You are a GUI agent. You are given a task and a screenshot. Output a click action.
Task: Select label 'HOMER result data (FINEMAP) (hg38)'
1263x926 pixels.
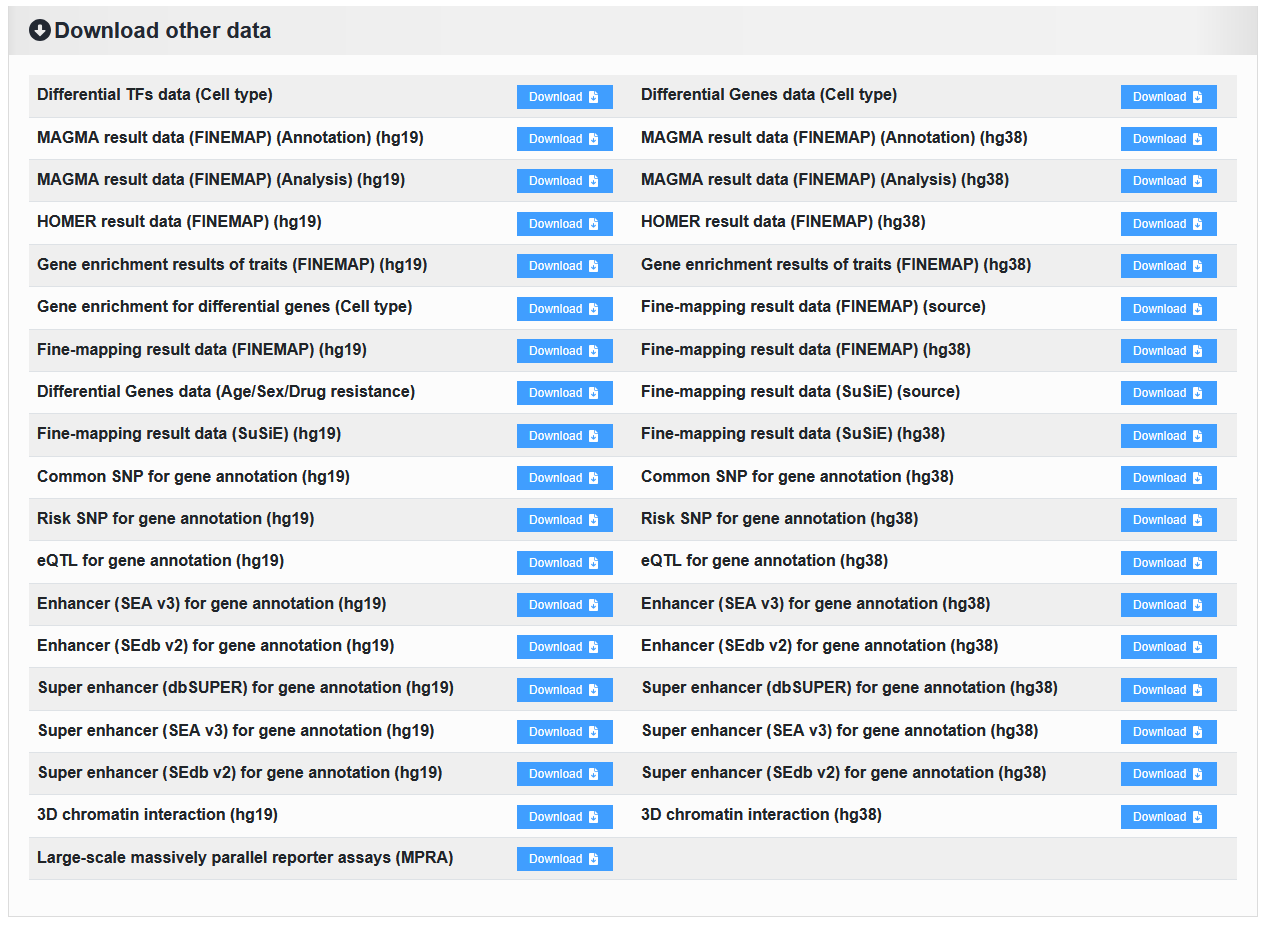[783, 222]
